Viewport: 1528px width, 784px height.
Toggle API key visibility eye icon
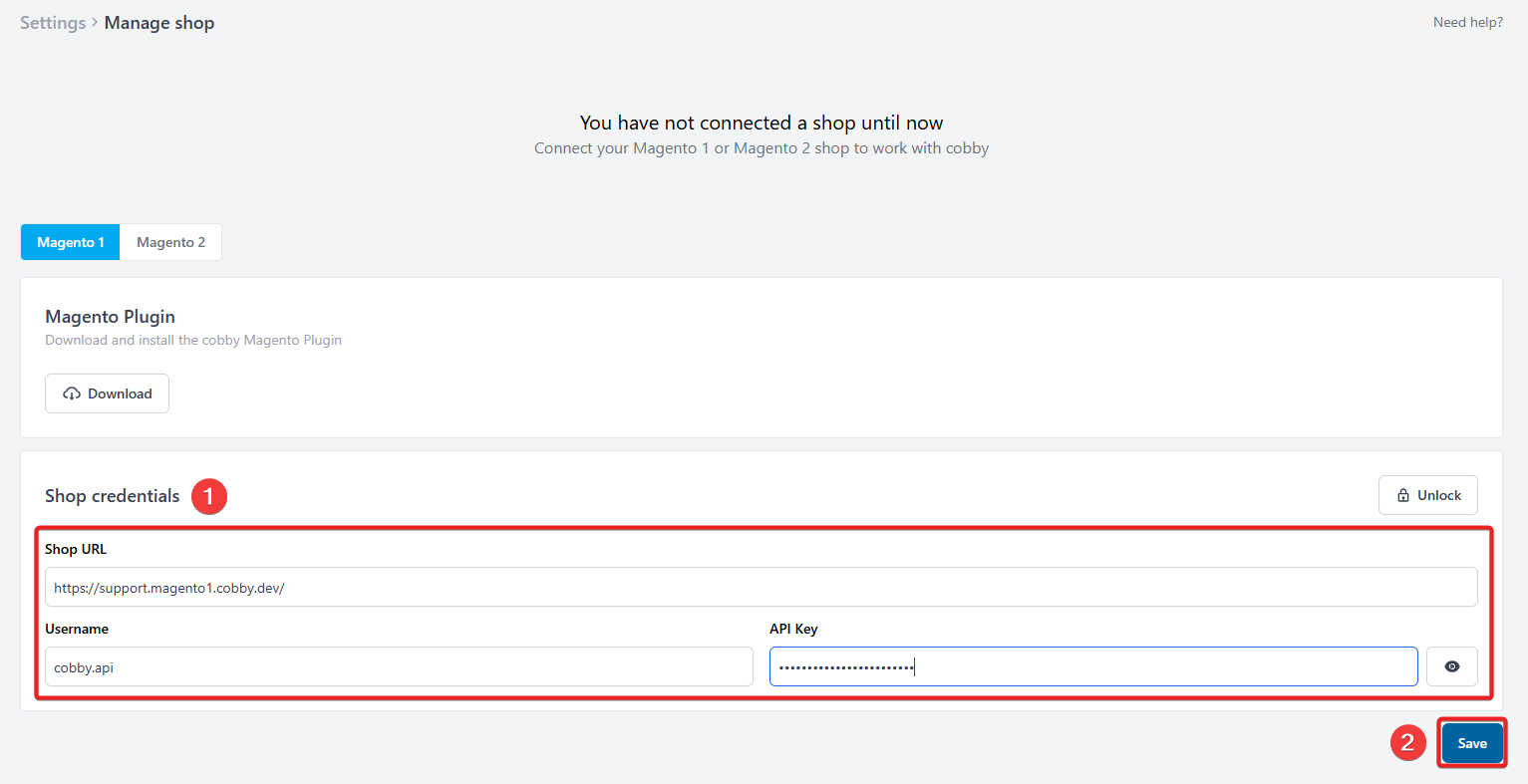tap(1451, 666)
